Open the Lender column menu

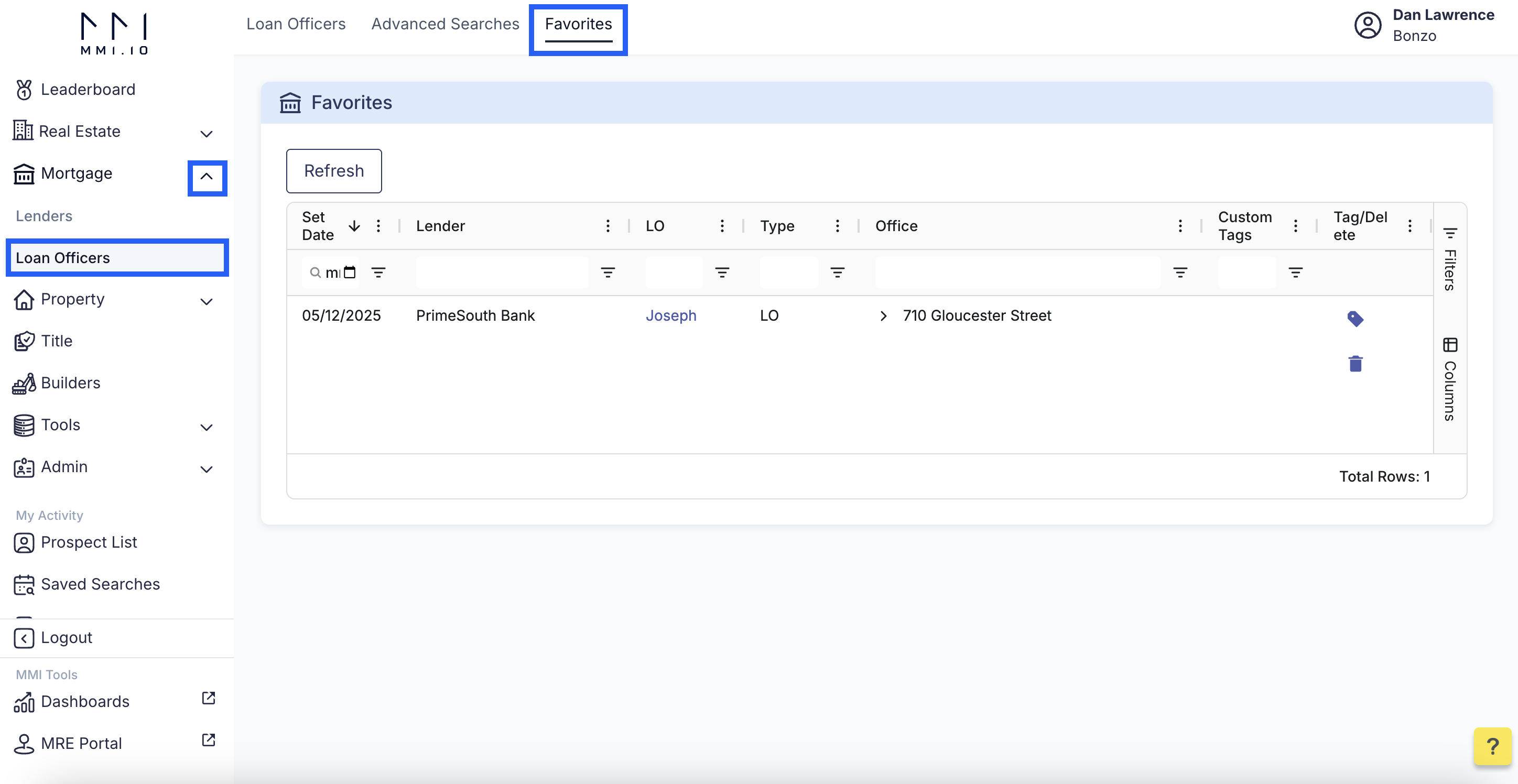[x=608, y=225]
